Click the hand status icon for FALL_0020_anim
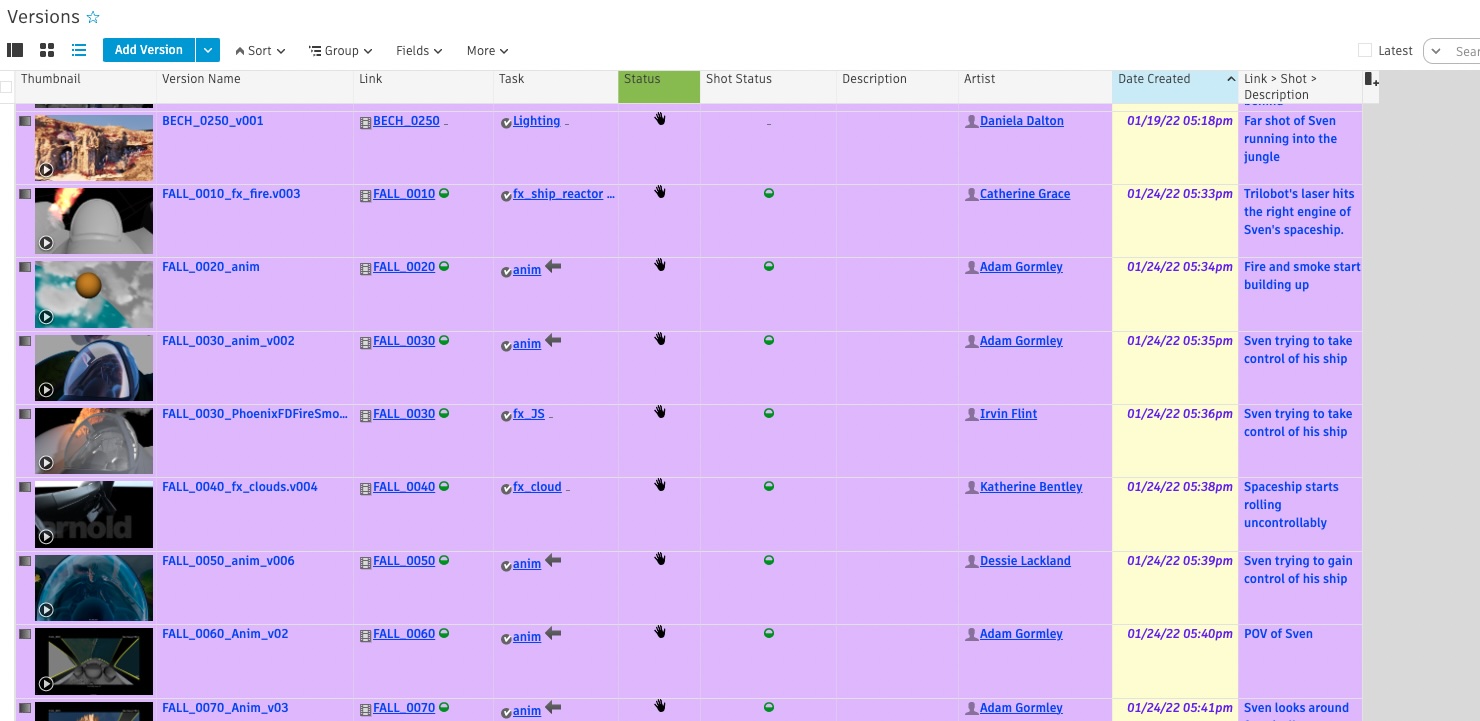The height and width of the screenshot is (721, 1480). pos(660,264)
